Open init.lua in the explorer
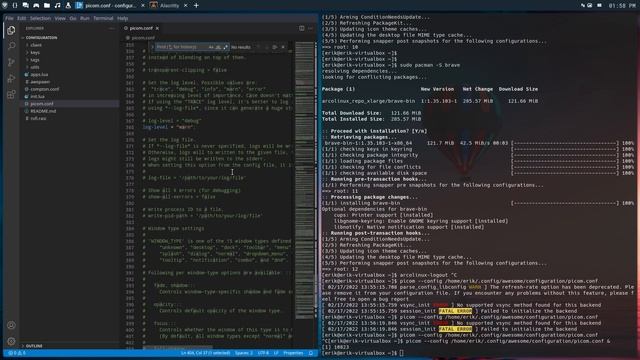 pos(38,96)
